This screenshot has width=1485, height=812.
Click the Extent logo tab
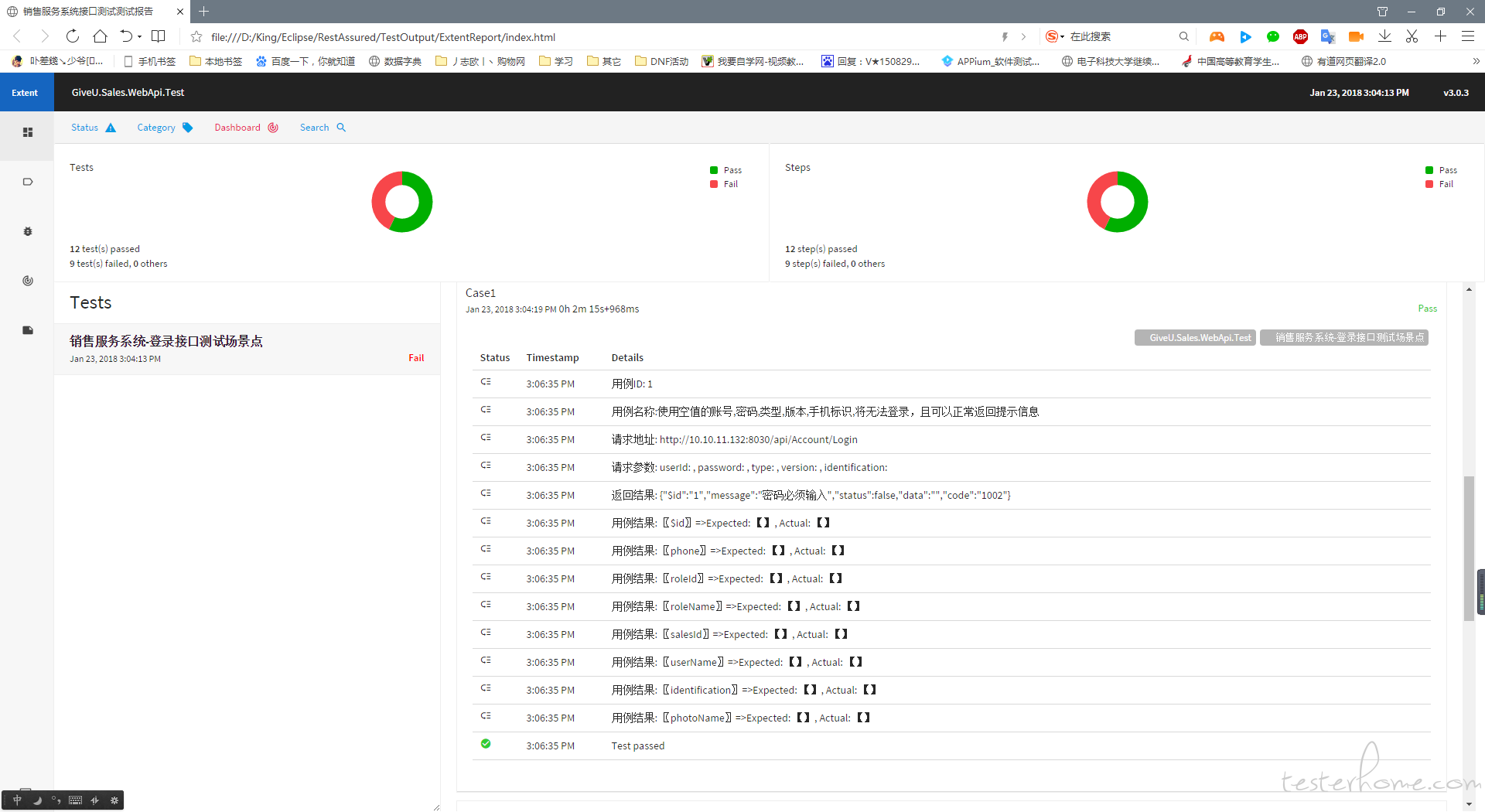point(25,93)
